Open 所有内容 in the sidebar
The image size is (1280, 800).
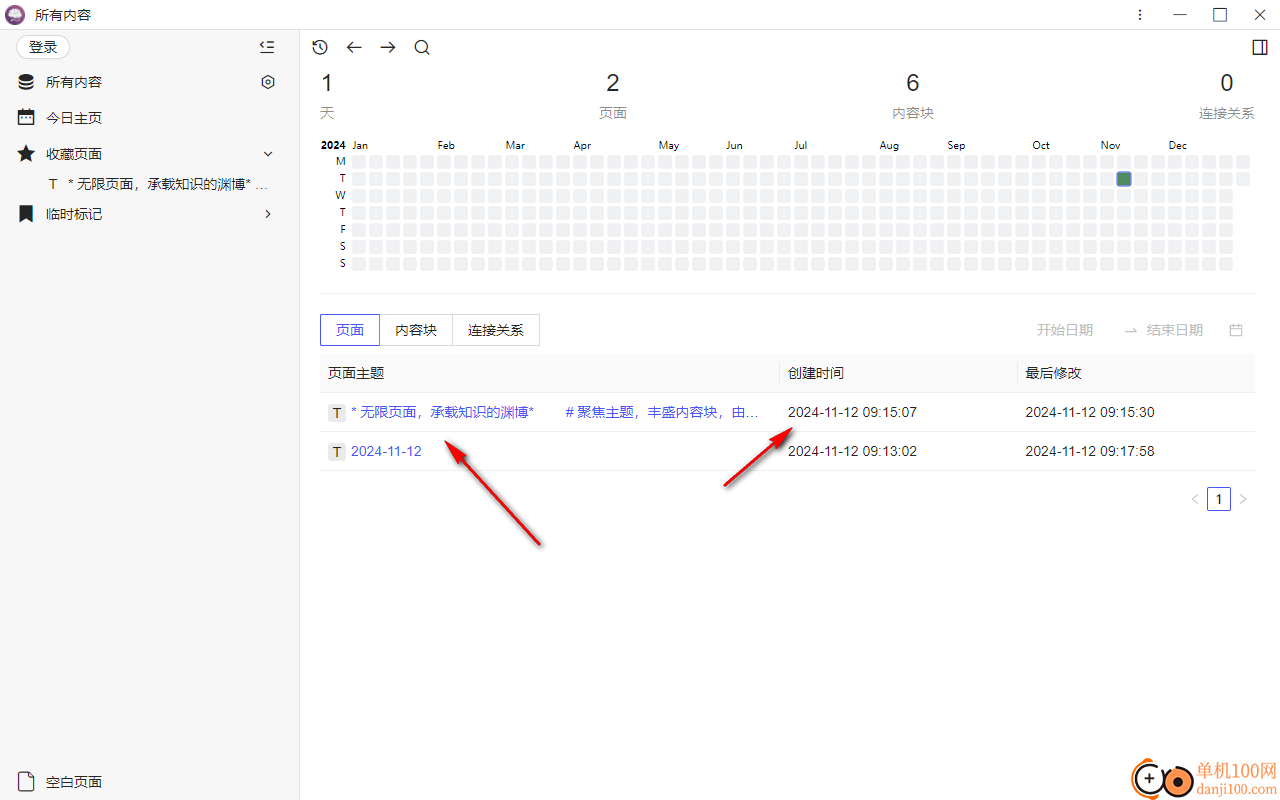74,82
